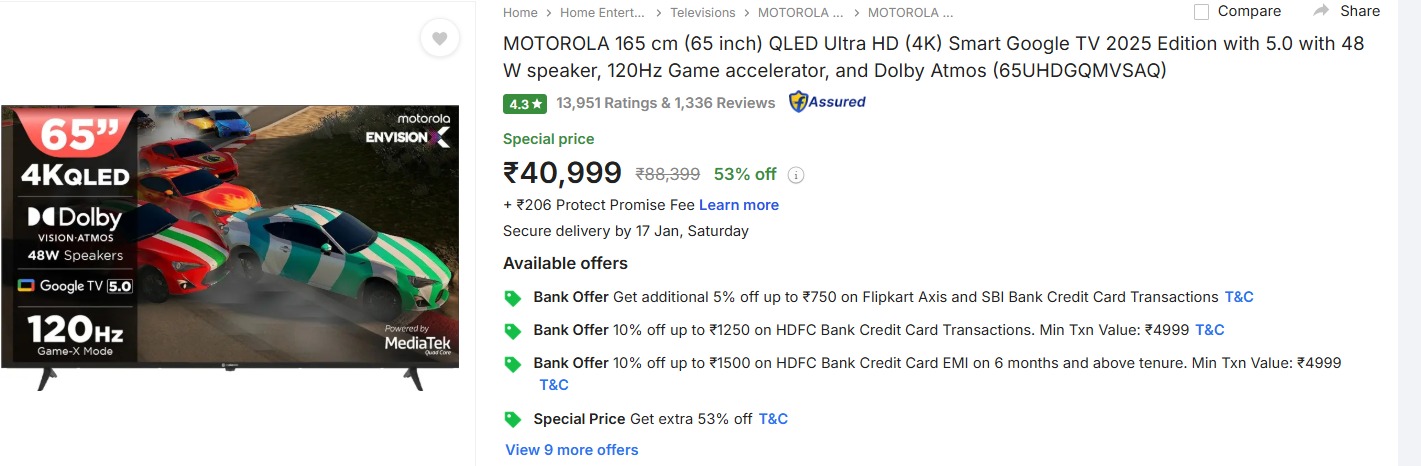Click Learn more about Protect Promise Fee
Image resolution: width=1421 pixels, height=466 pixels.
pos(739,205)
